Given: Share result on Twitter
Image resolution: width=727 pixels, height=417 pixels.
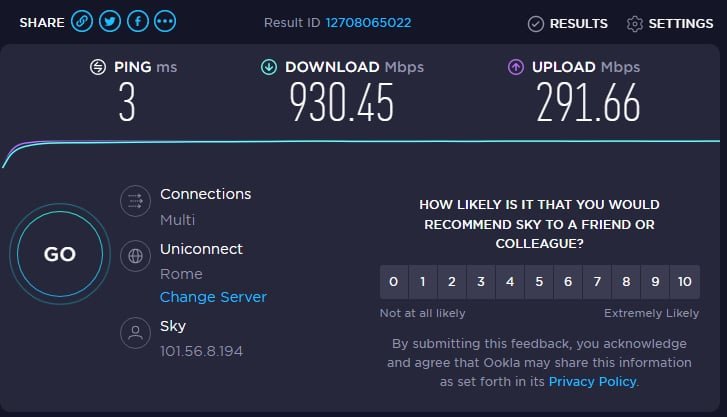Looking at the screenshot, I should [110, 22].
